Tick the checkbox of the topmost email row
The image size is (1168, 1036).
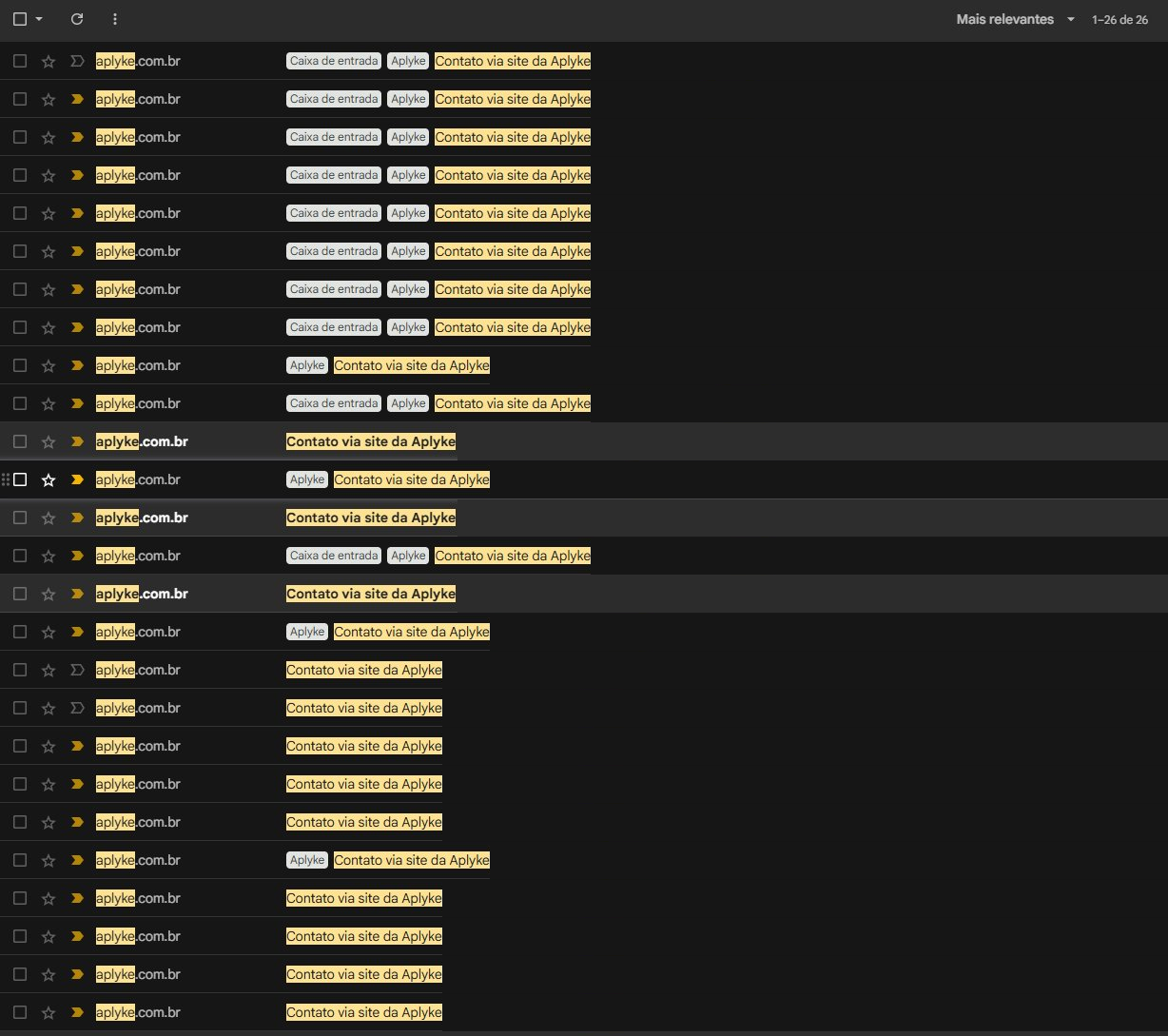point(20,61)
